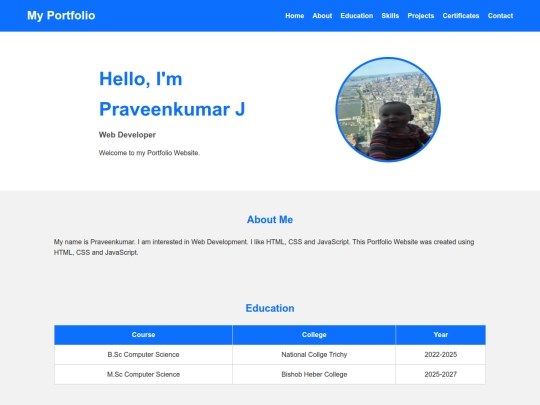Click the "National Collge Trichy" cell
Viewport: 540px width, 405px height.
[x=314, y=355]
